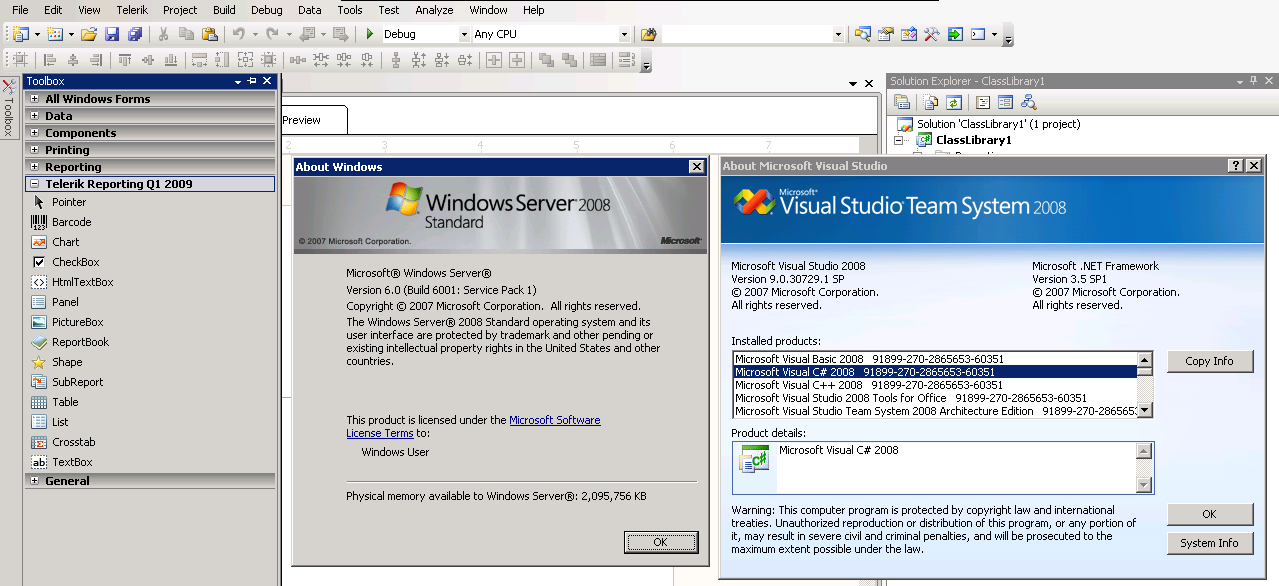
Task: Click Align Lefts layout icon
Action: [49, 60]
